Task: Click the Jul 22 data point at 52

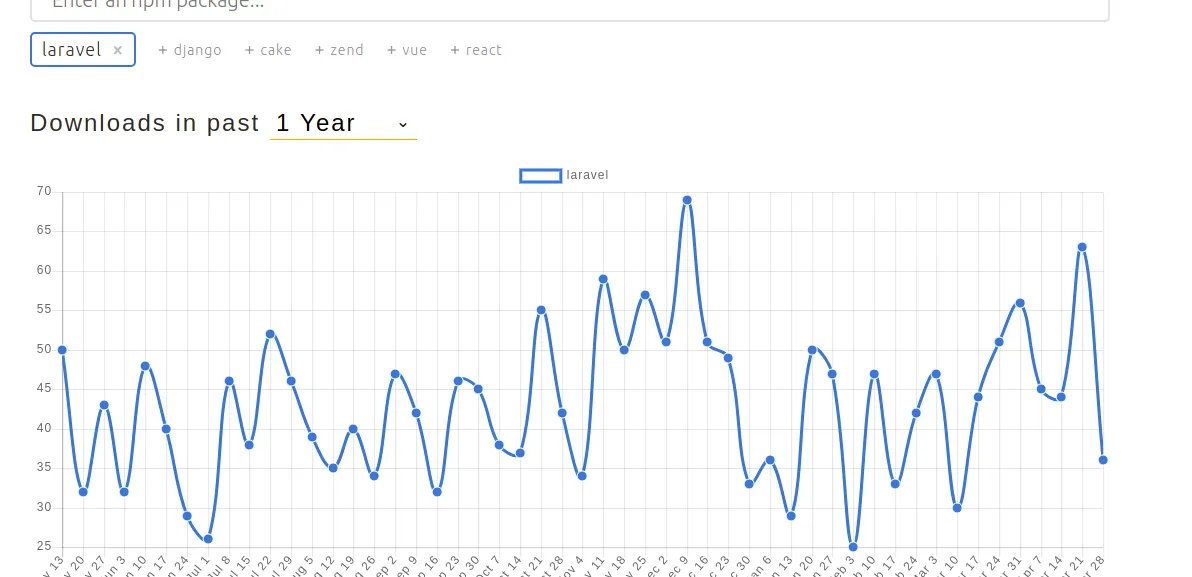Action: coord(270,334)
